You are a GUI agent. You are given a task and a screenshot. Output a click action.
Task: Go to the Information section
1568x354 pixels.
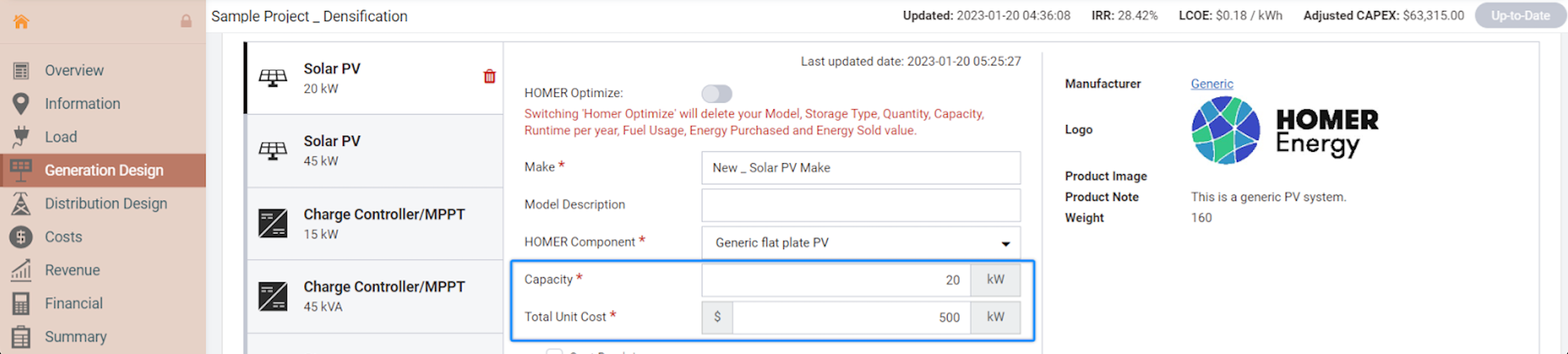coord(82,104)
